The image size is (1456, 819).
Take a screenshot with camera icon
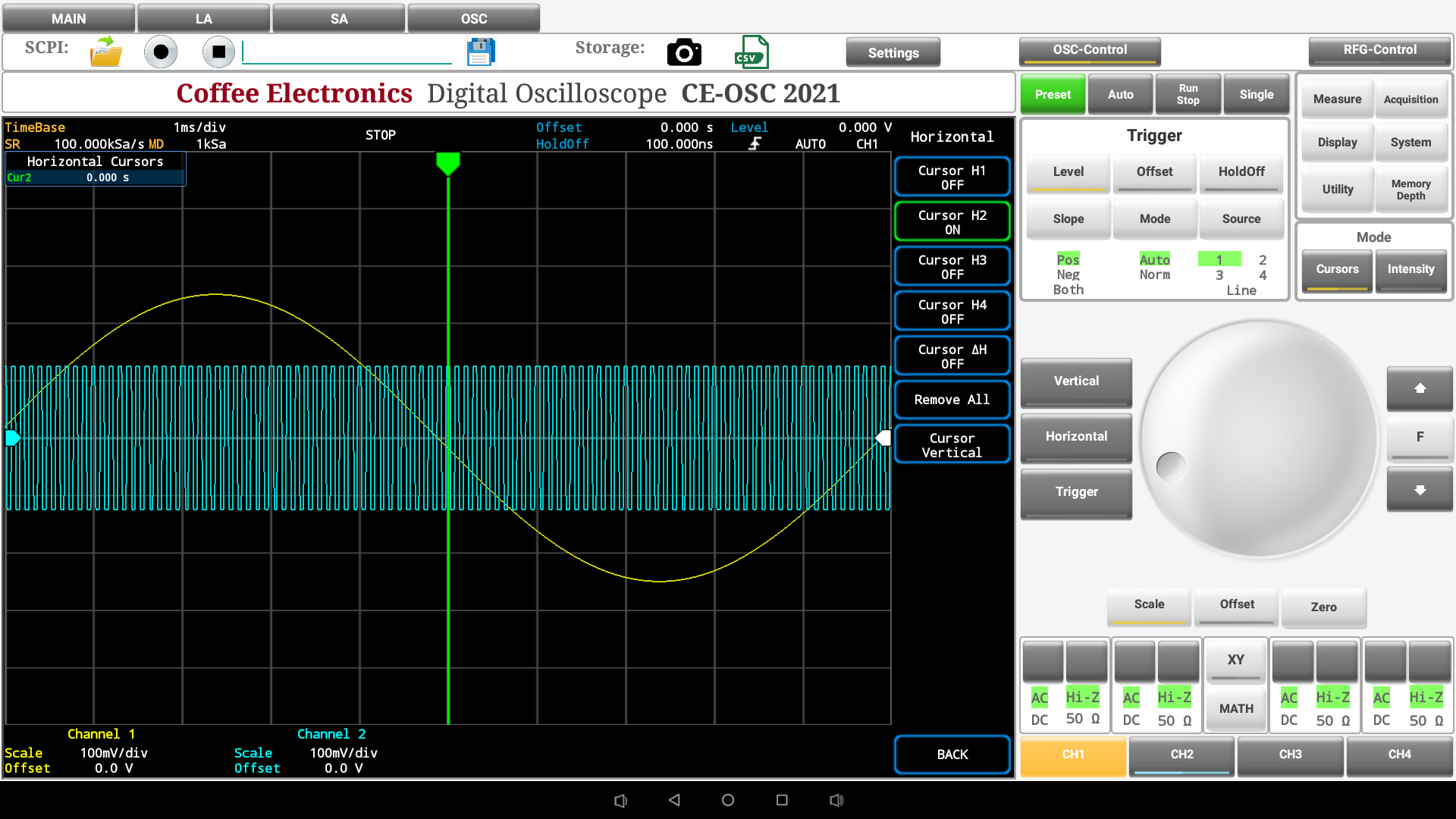tap(684, 52)
